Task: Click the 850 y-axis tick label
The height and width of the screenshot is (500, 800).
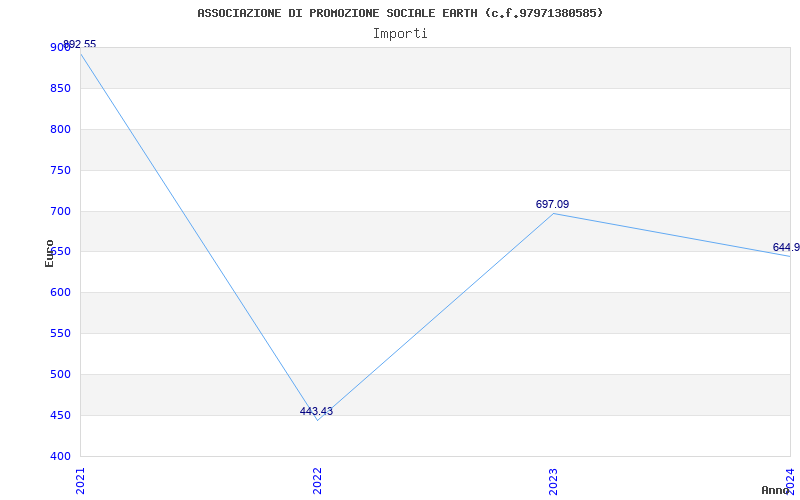Action: [60, 89]
